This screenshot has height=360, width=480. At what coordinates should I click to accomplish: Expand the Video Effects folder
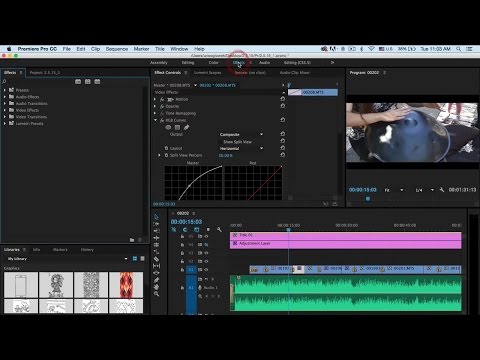tap(5, 110)
